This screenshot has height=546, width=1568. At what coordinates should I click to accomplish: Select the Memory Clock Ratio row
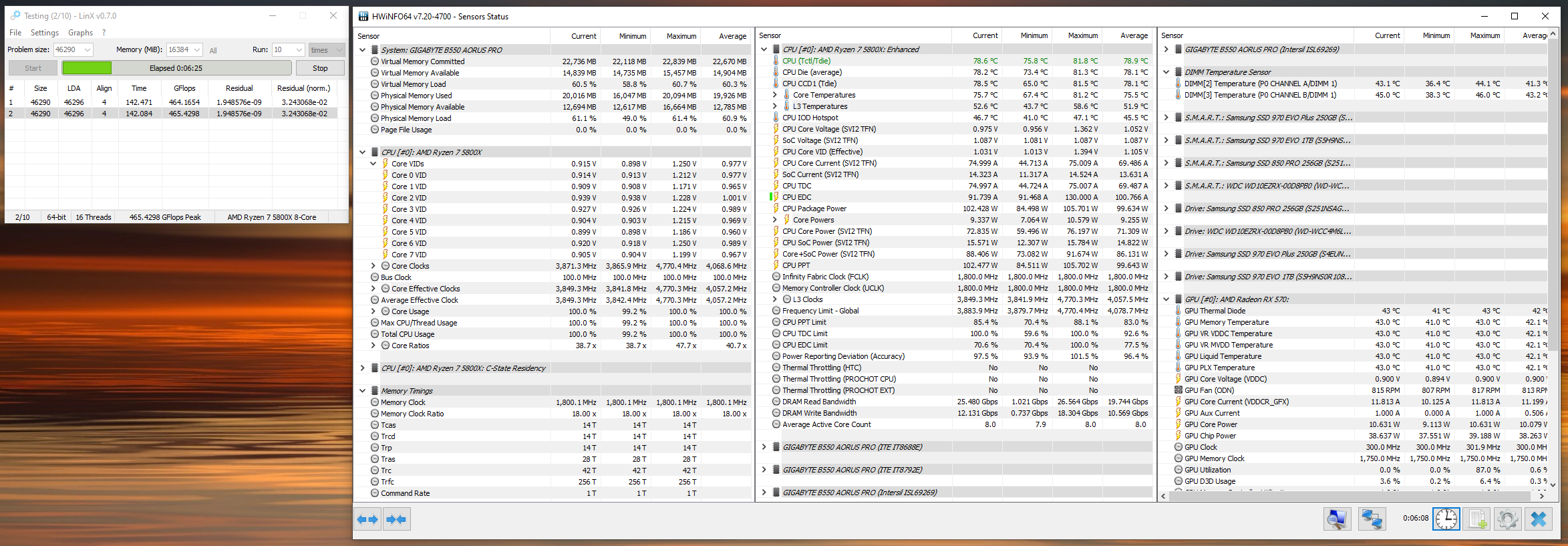pos(553,414)
